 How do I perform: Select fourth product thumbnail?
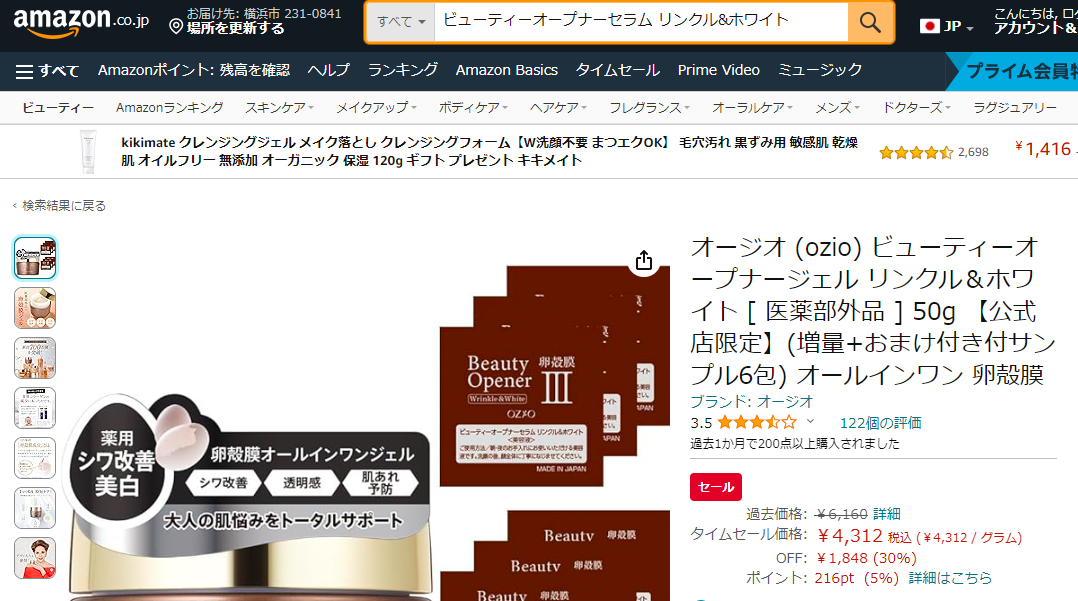click(35, 408)
